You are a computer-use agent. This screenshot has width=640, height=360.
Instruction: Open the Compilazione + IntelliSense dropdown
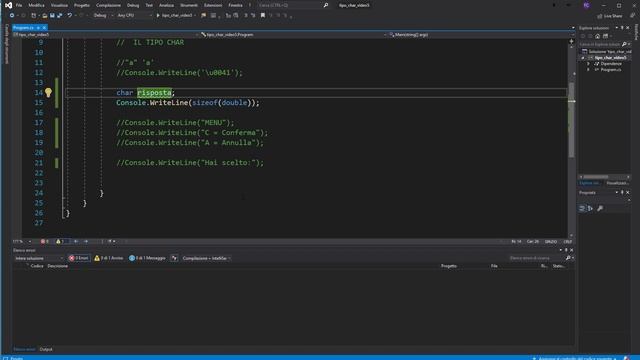click(x=207, y=258)
